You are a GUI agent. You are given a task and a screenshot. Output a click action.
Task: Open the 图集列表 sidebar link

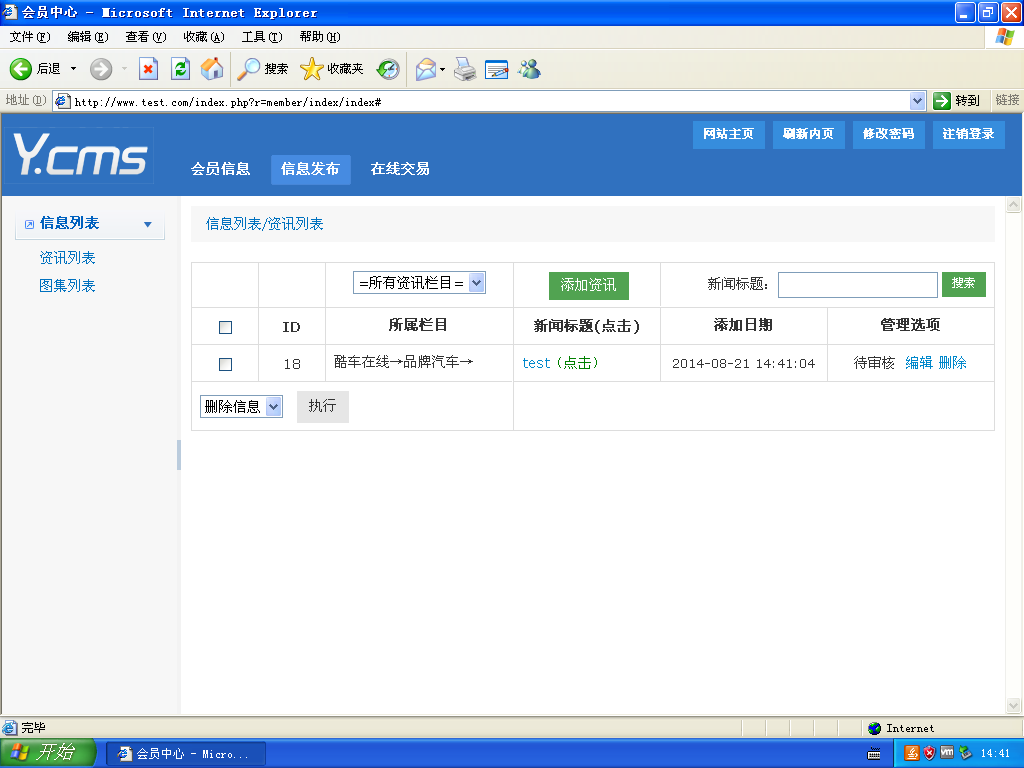[67, 286]
